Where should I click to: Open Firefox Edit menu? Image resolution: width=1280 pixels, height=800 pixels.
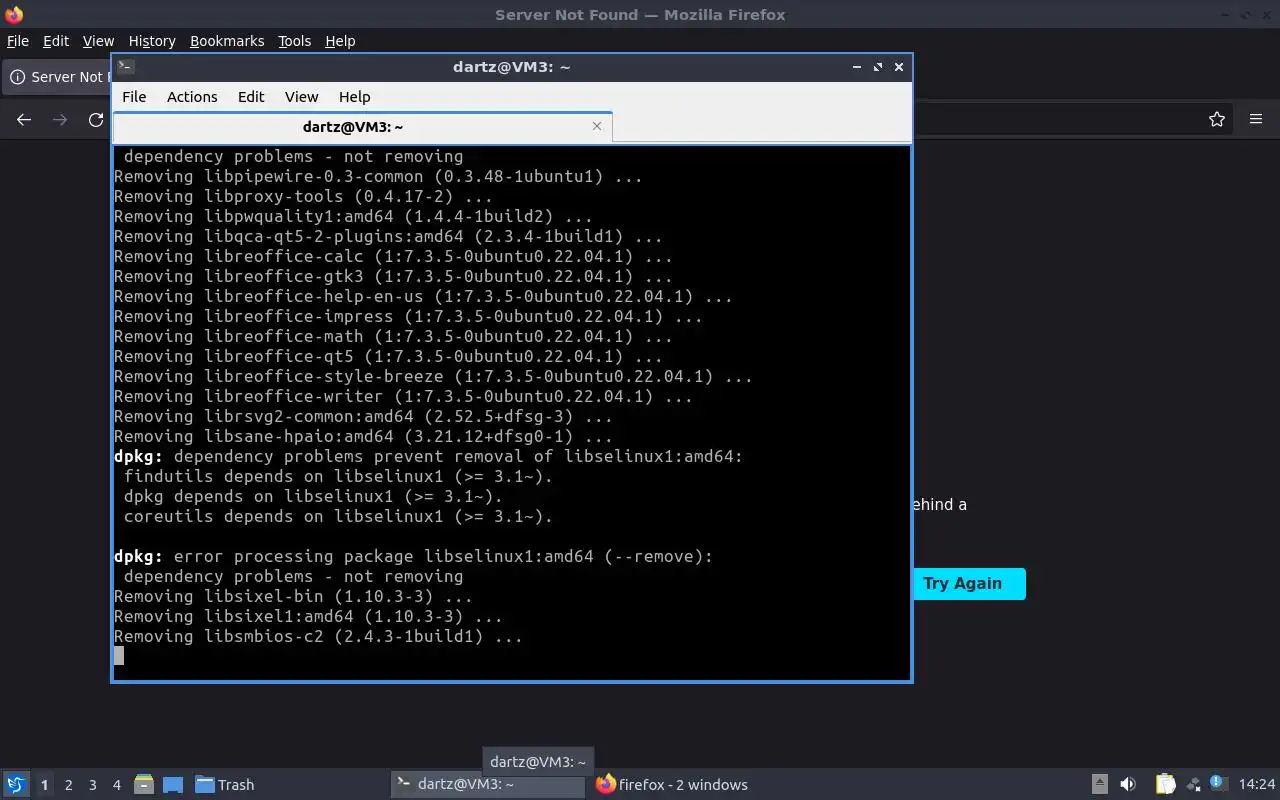pyautogui.click(x=56, y=41)
